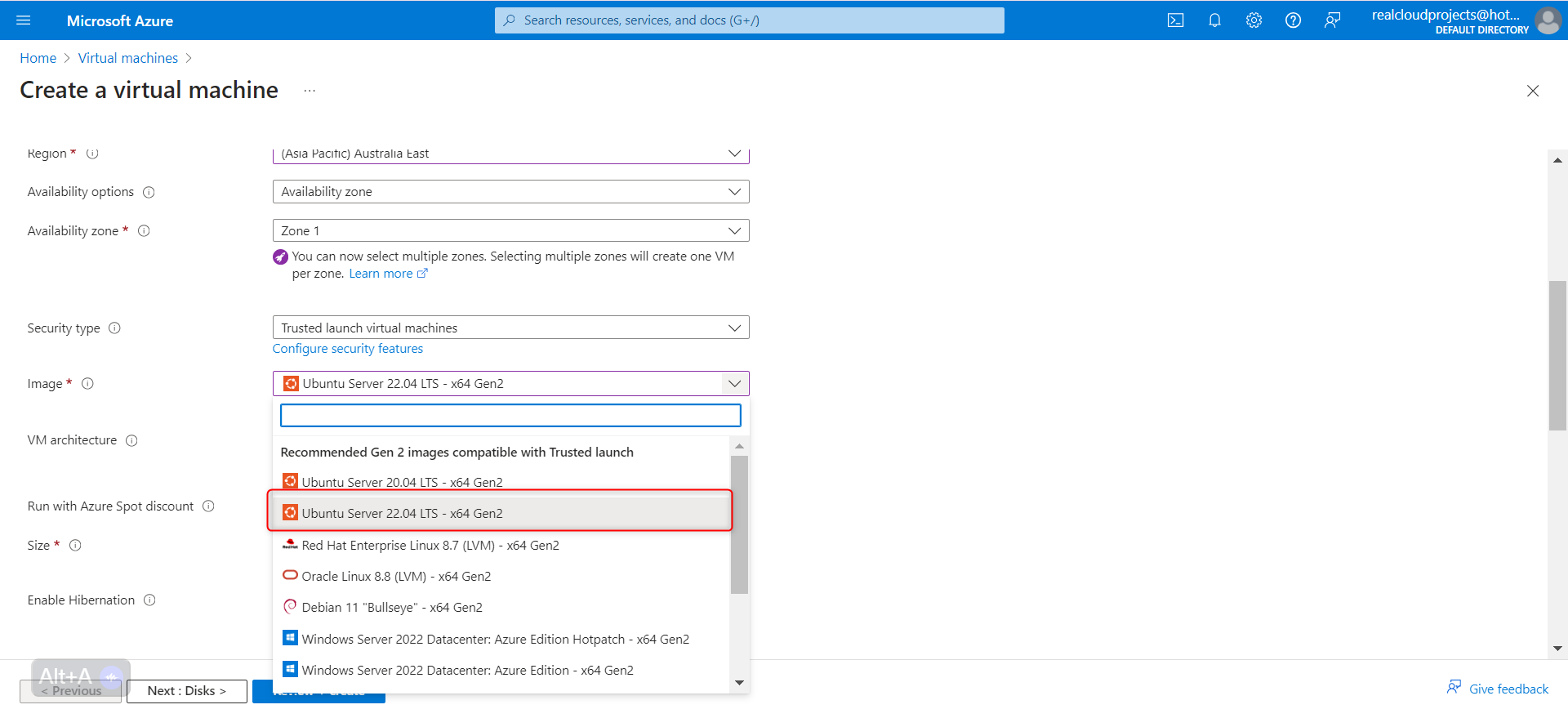Click the page scrollbar thumb
The width and height of the screenshot is (1568, 727).
tap(1557, 355)
